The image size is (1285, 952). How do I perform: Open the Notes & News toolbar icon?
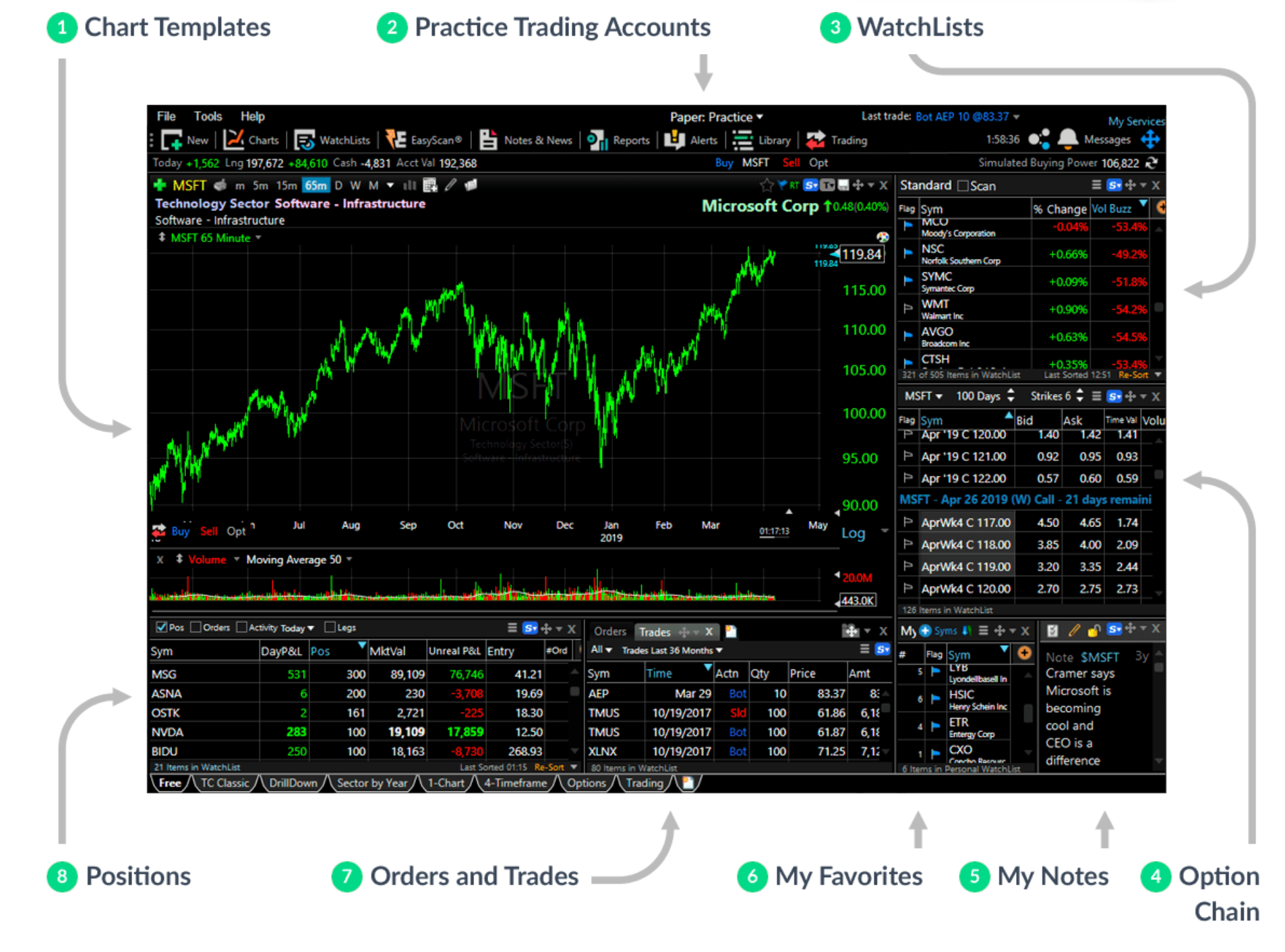click(488, 140)
